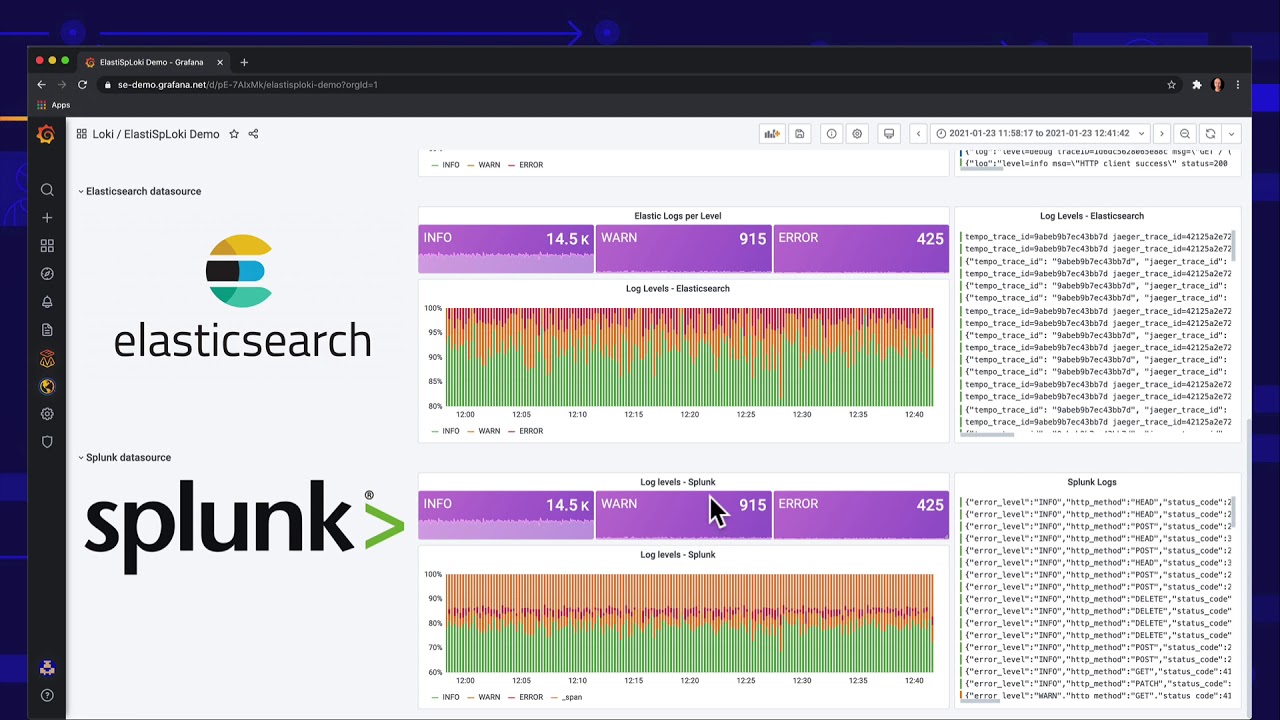Open Elastic Logs per Level panel title

pos(677,216)
